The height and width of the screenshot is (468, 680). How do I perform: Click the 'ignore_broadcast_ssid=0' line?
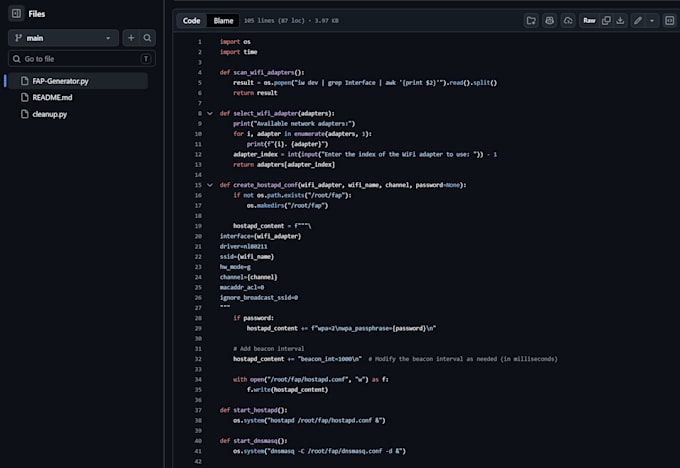coord(258,298)
